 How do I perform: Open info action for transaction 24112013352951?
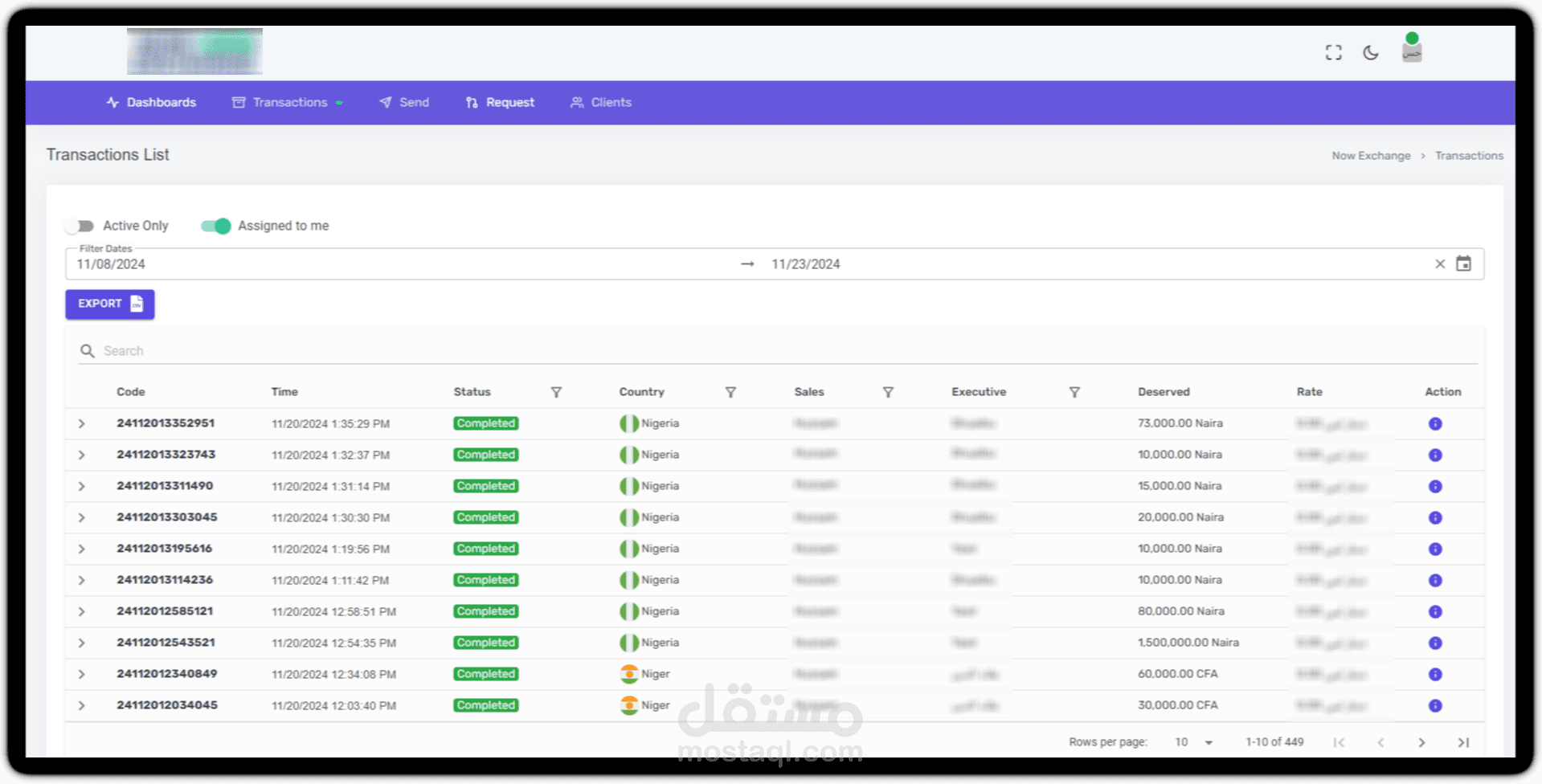[1435, 423]
